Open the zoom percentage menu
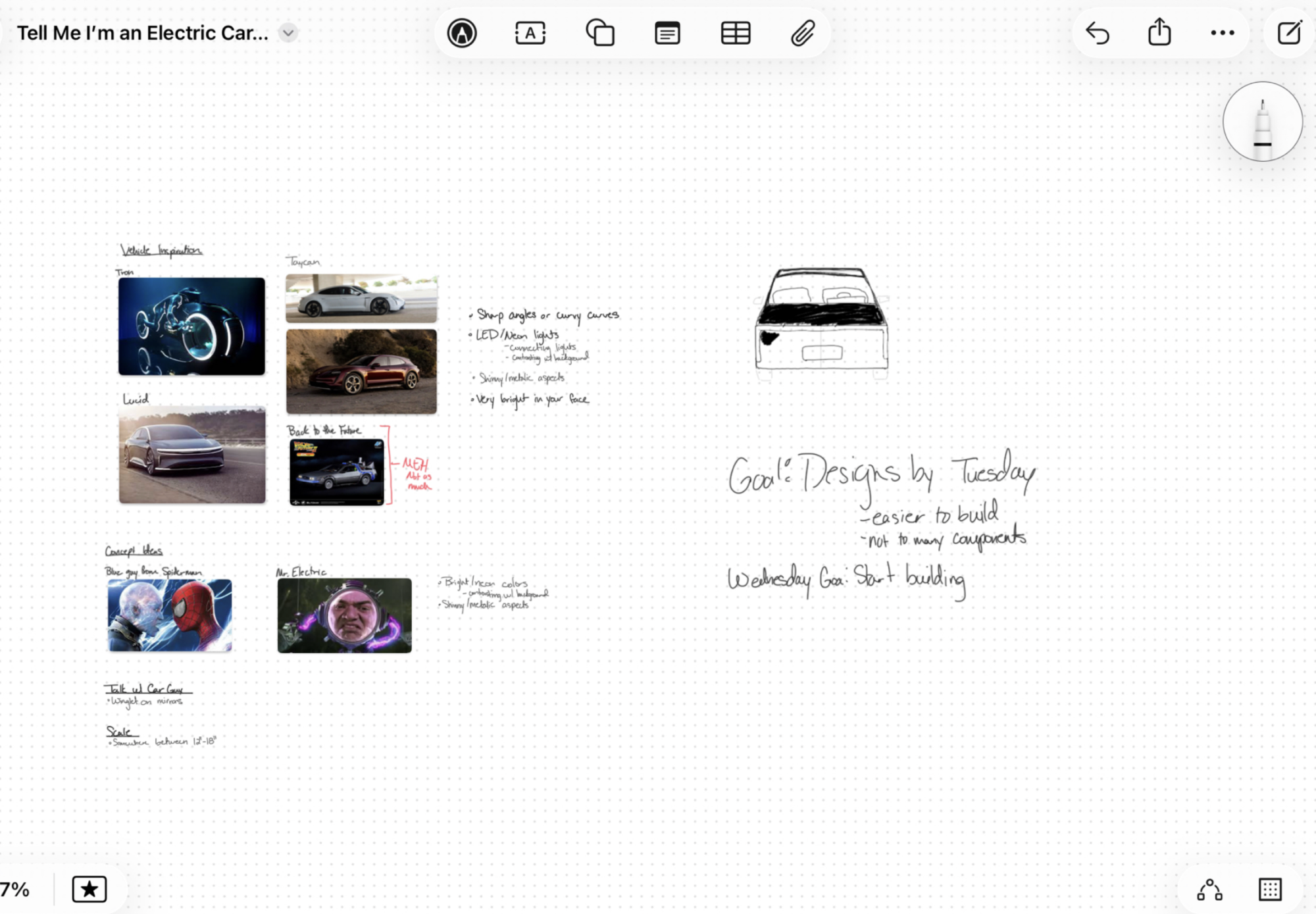The height and width of the screenshot is (914, 1316). 14,890
